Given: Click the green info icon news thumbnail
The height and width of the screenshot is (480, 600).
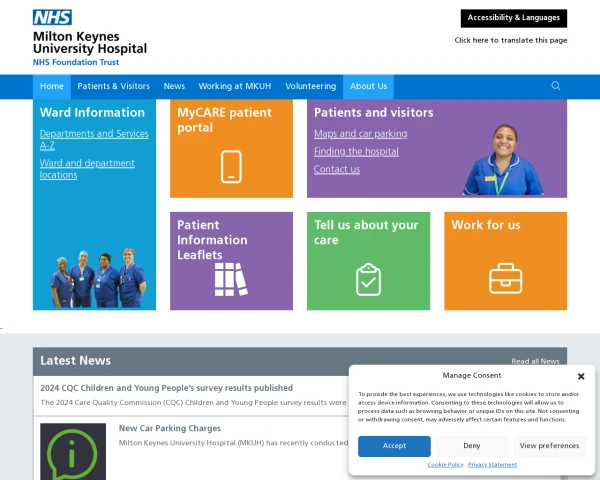Looking at the screenshot, I should (x=73, y=451).
